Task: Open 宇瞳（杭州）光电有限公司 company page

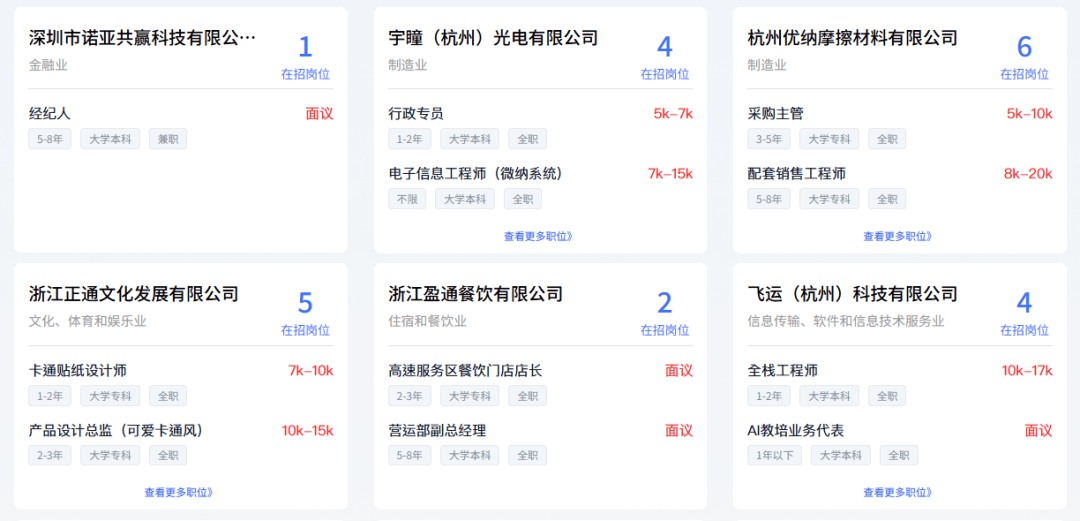Action: coord(493,38)
